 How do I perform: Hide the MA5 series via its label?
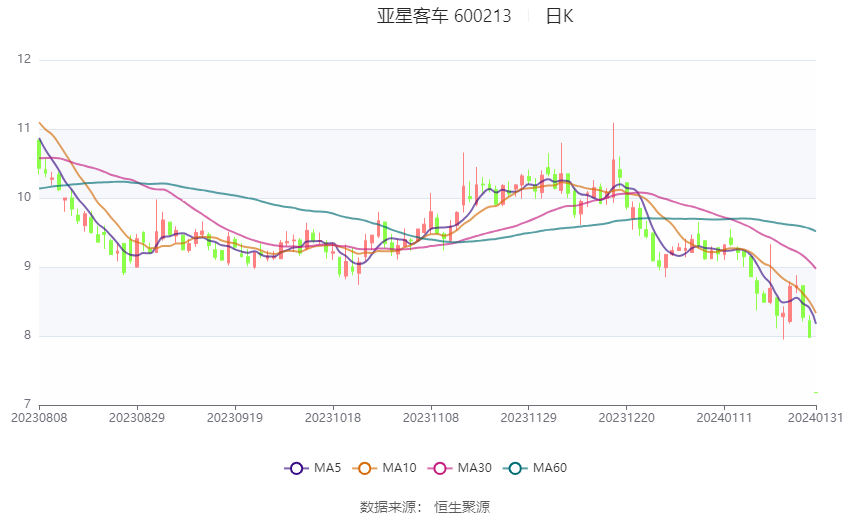pyautogui.click(x=327, y=468)
